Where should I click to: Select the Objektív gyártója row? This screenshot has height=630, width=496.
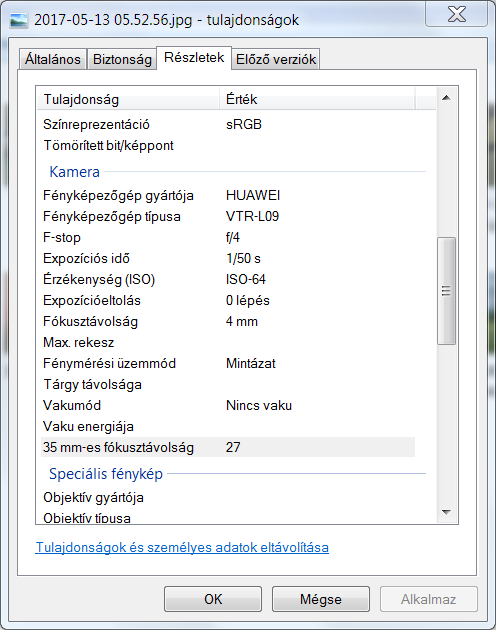228,497
